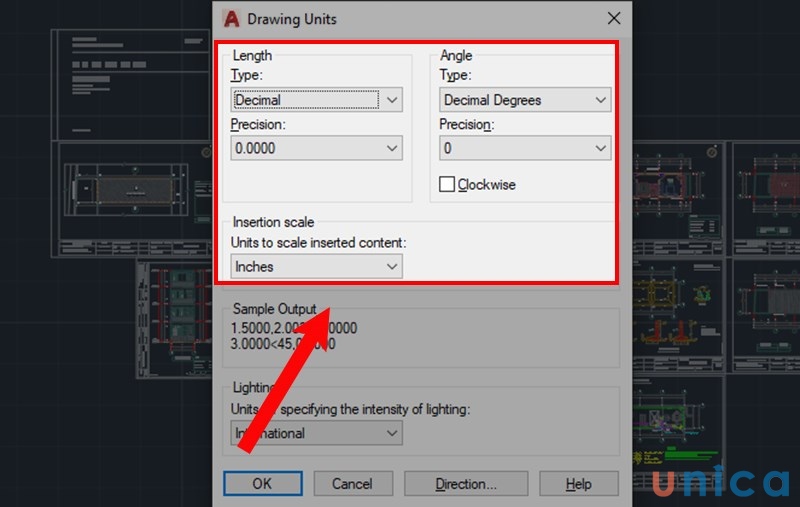Click the Cancel button
The image size is (800, 507).
(x=353, y=484)
